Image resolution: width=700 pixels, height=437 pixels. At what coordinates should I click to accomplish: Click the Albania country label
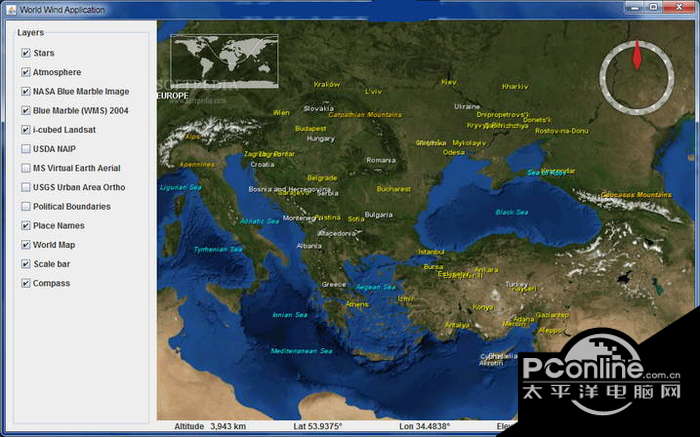(309, 246)
